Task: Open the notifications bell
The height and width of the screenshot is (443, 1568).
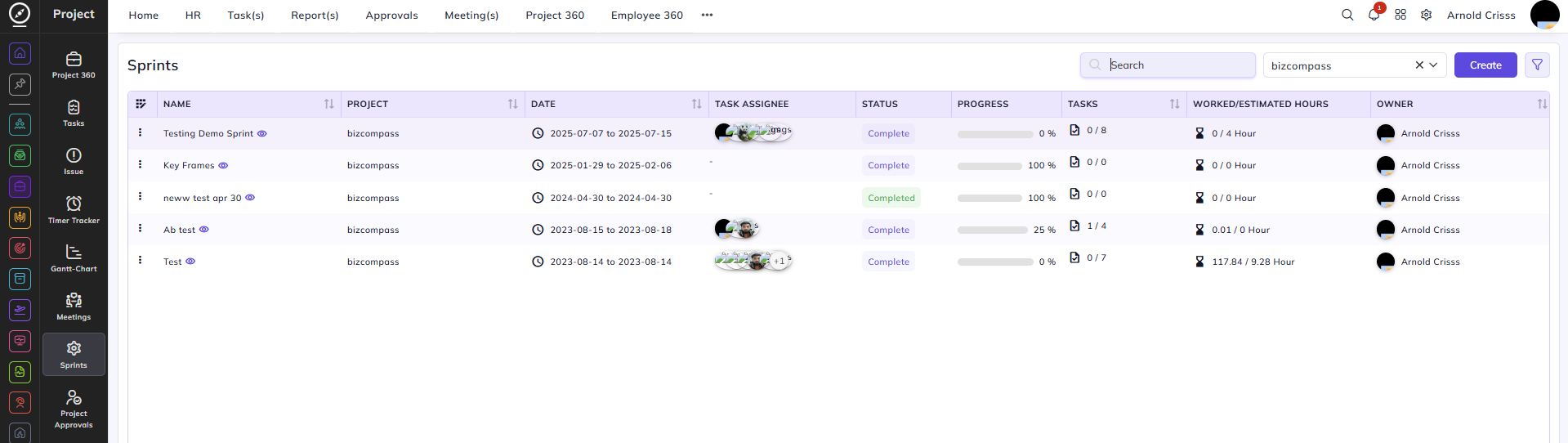Action: point(1374,15)
